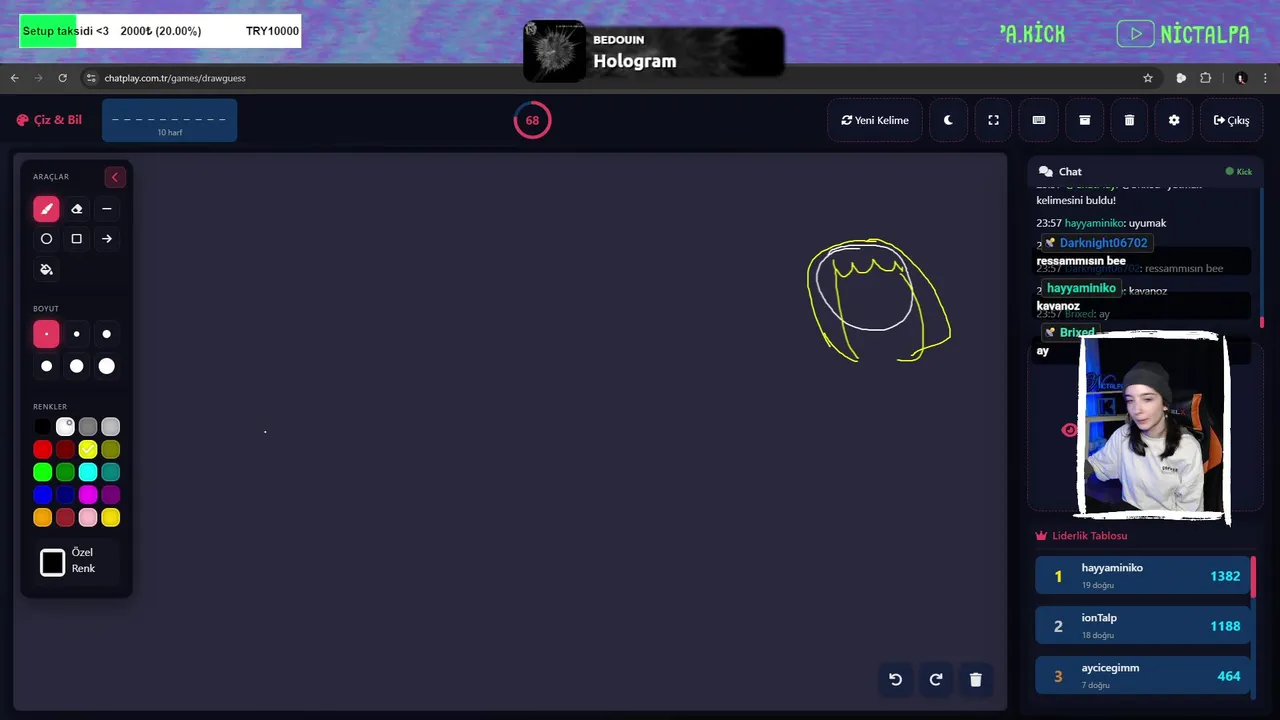
Task: Pick the bright blue color swatch
Action: point(42,495)
